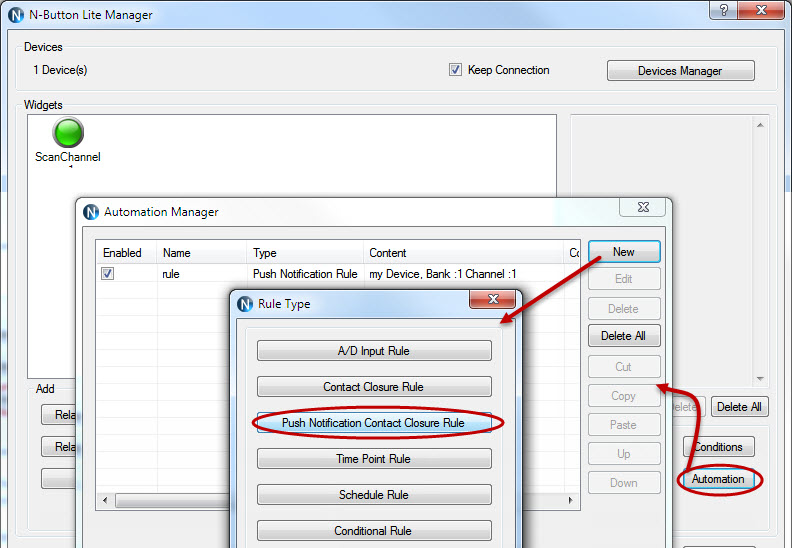Click Delete All in Automation Manager
Viewport: 792px width, 548px height.
pos(624,336)
